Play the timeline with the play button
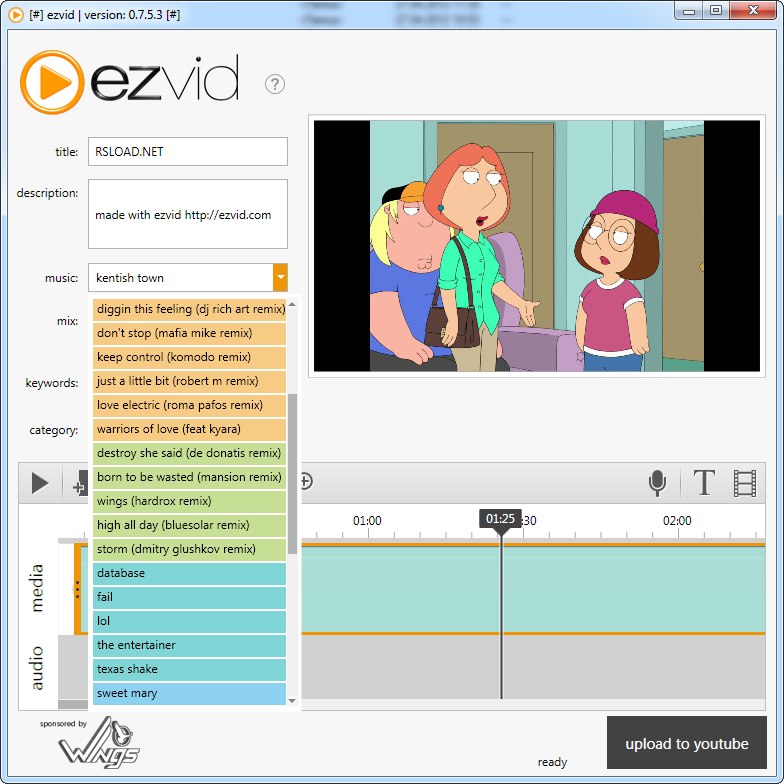 tap(40, 484)
